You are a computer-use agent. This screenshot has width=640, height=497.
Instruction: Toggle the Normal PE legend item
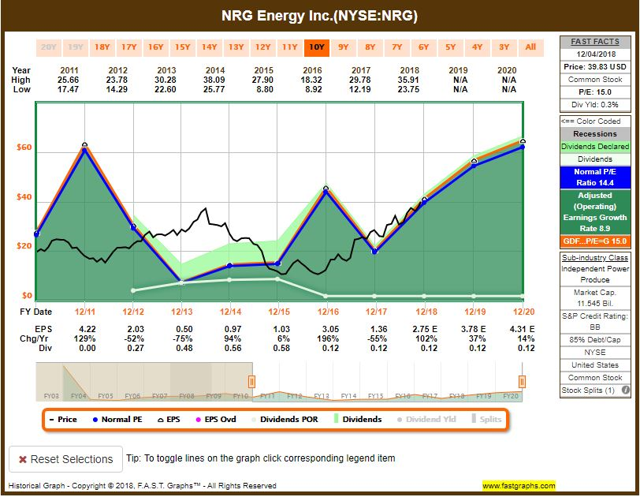pos(118,419)
